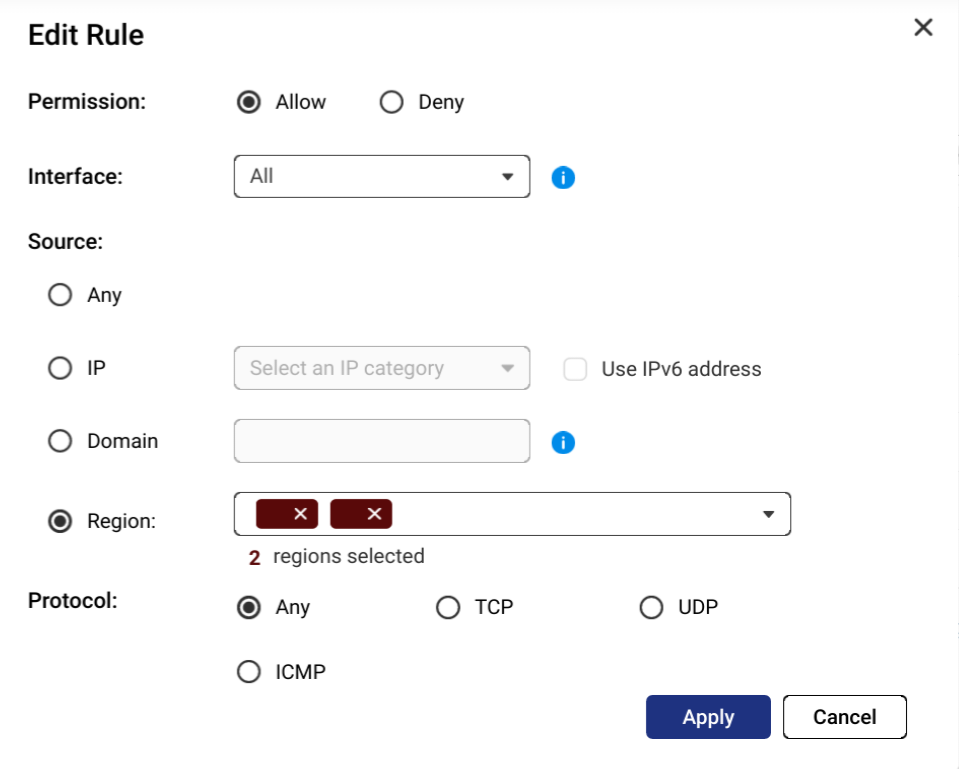Choose Any as the source
The height and width of the screenshot is (769, 959).
point(60,295)
